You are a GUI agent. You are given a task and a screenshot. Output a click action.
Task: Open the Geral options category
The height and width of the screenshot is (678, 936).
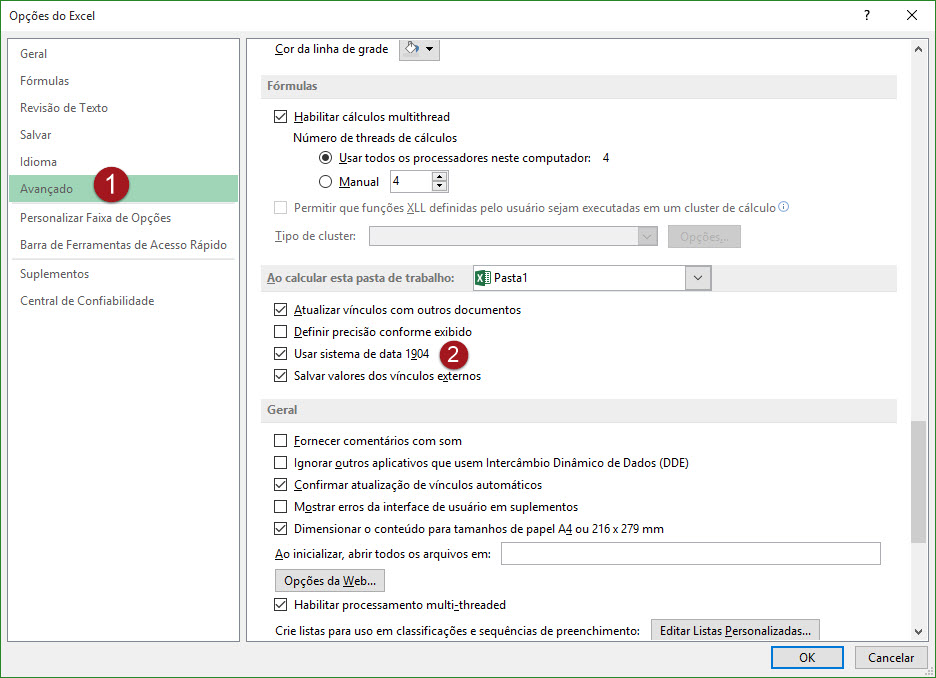(124, 54)
